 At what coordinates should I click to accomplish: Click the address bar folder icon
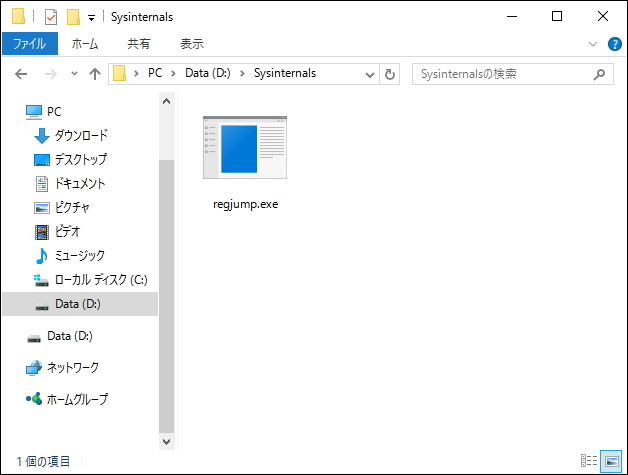pos(119,74)
